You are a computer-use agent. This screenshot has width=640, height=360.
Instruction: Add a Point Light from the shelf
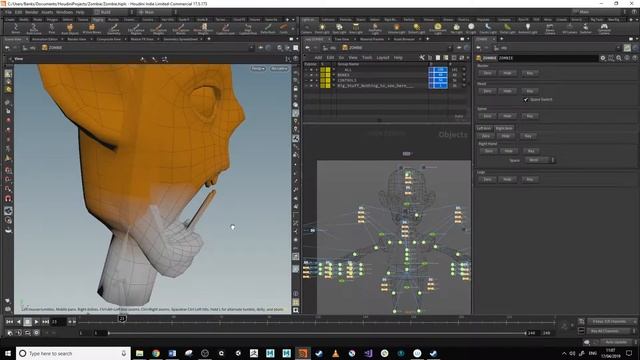322,29
